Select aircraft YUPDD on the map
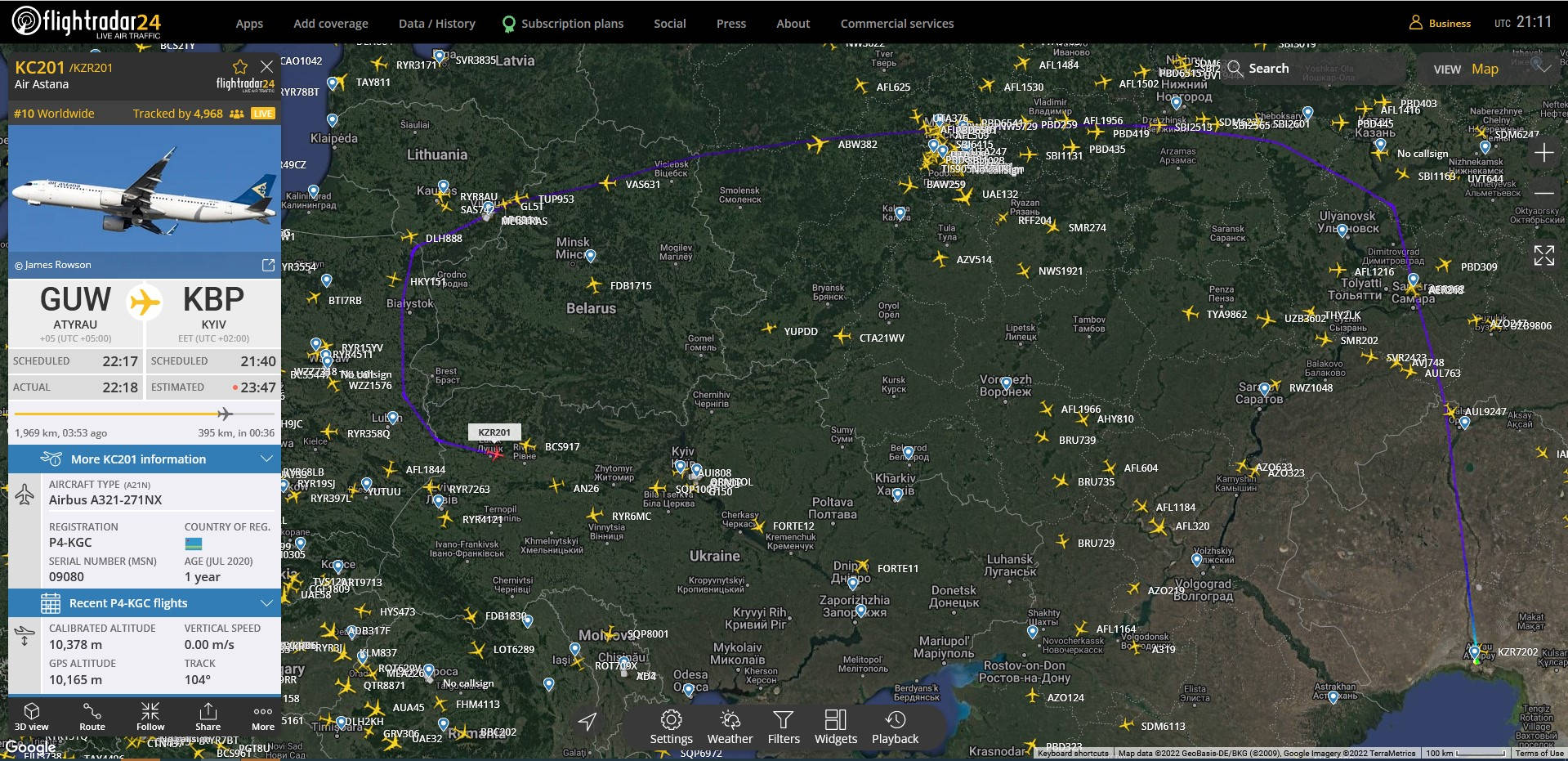This screenshot has height=761, width=1568. (x=769, y=329)
